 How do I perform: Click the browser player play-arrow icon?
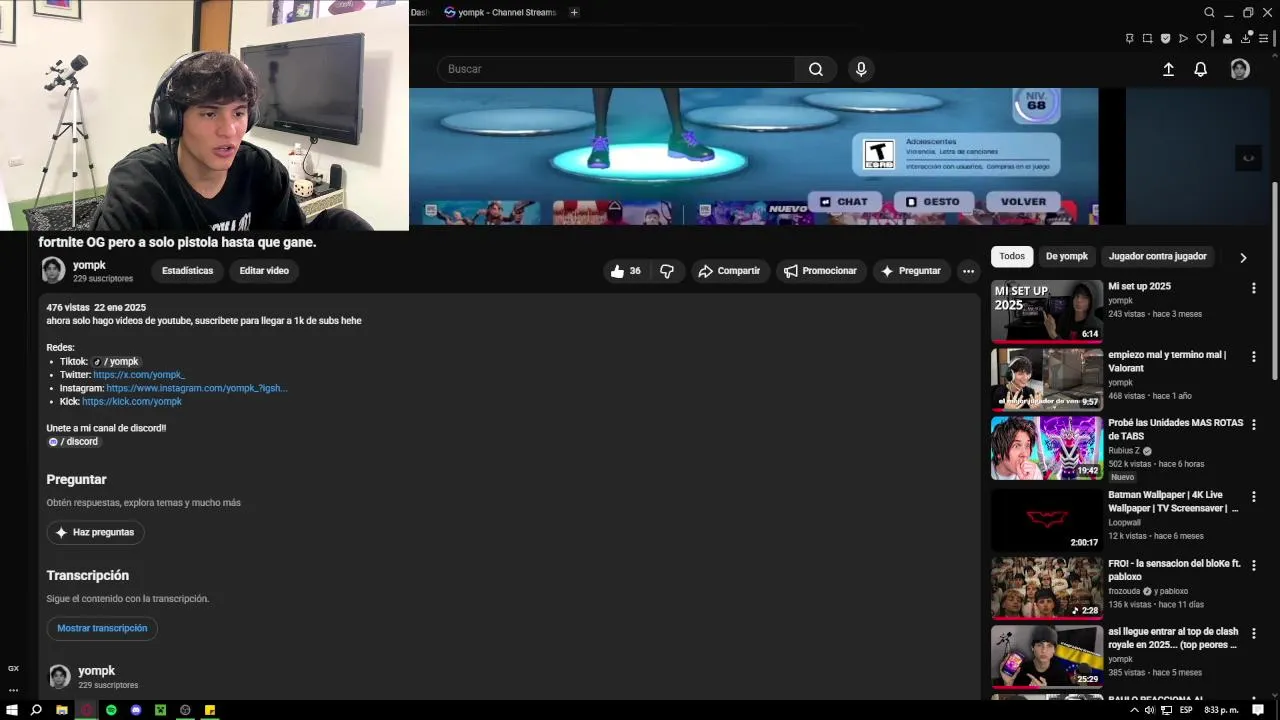(1183, 38)
